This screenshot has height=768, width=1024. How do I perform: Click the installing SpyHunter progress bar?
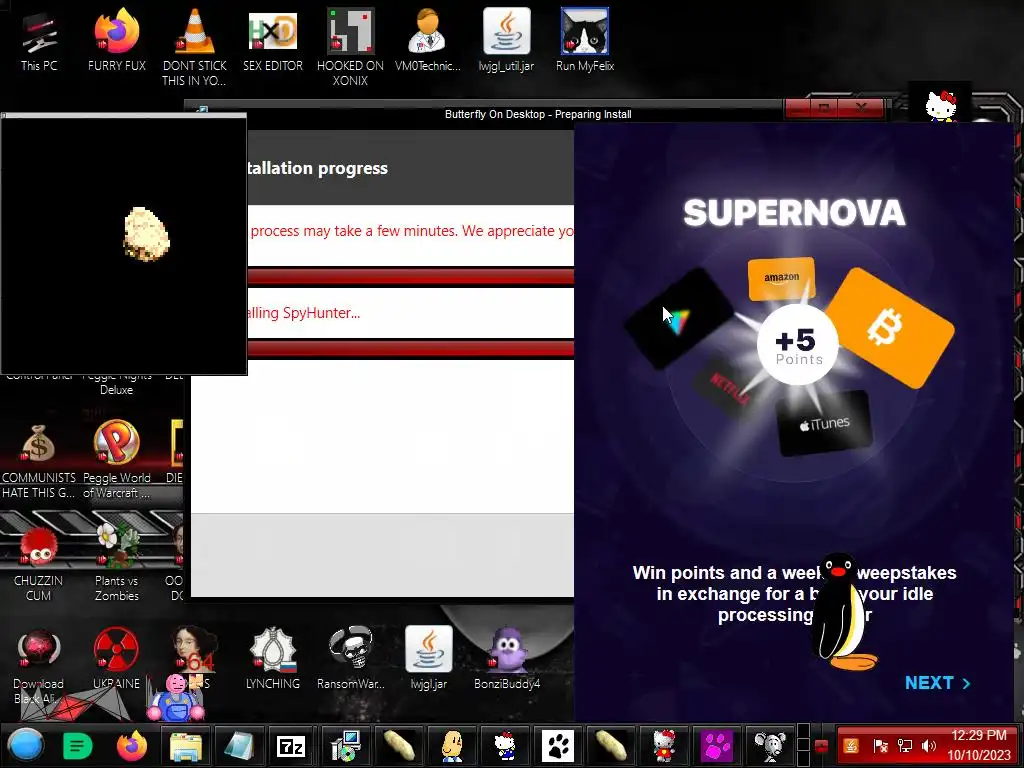[411, 349]
